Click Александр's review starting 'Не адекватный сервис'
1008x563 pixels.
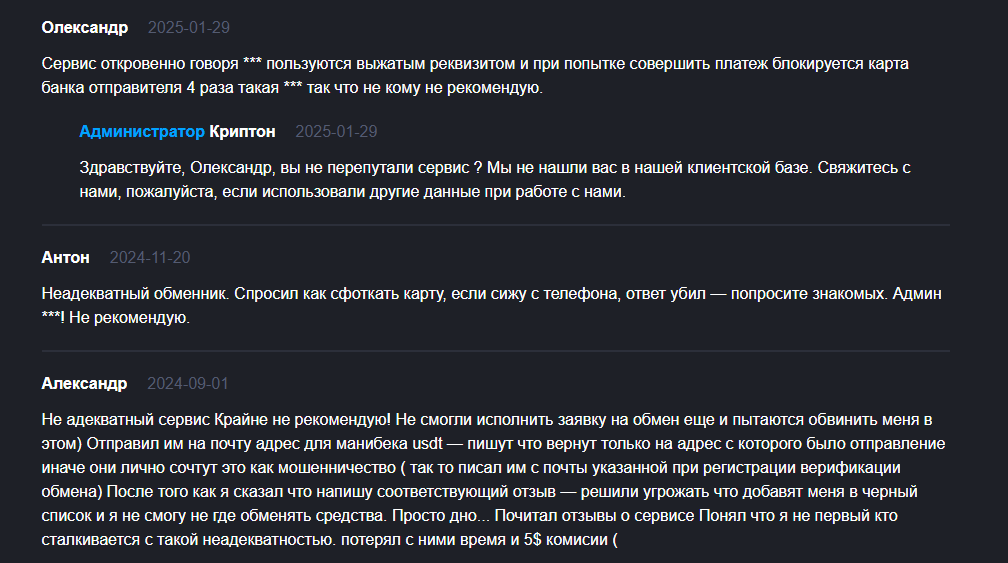(x=493, y=479)
